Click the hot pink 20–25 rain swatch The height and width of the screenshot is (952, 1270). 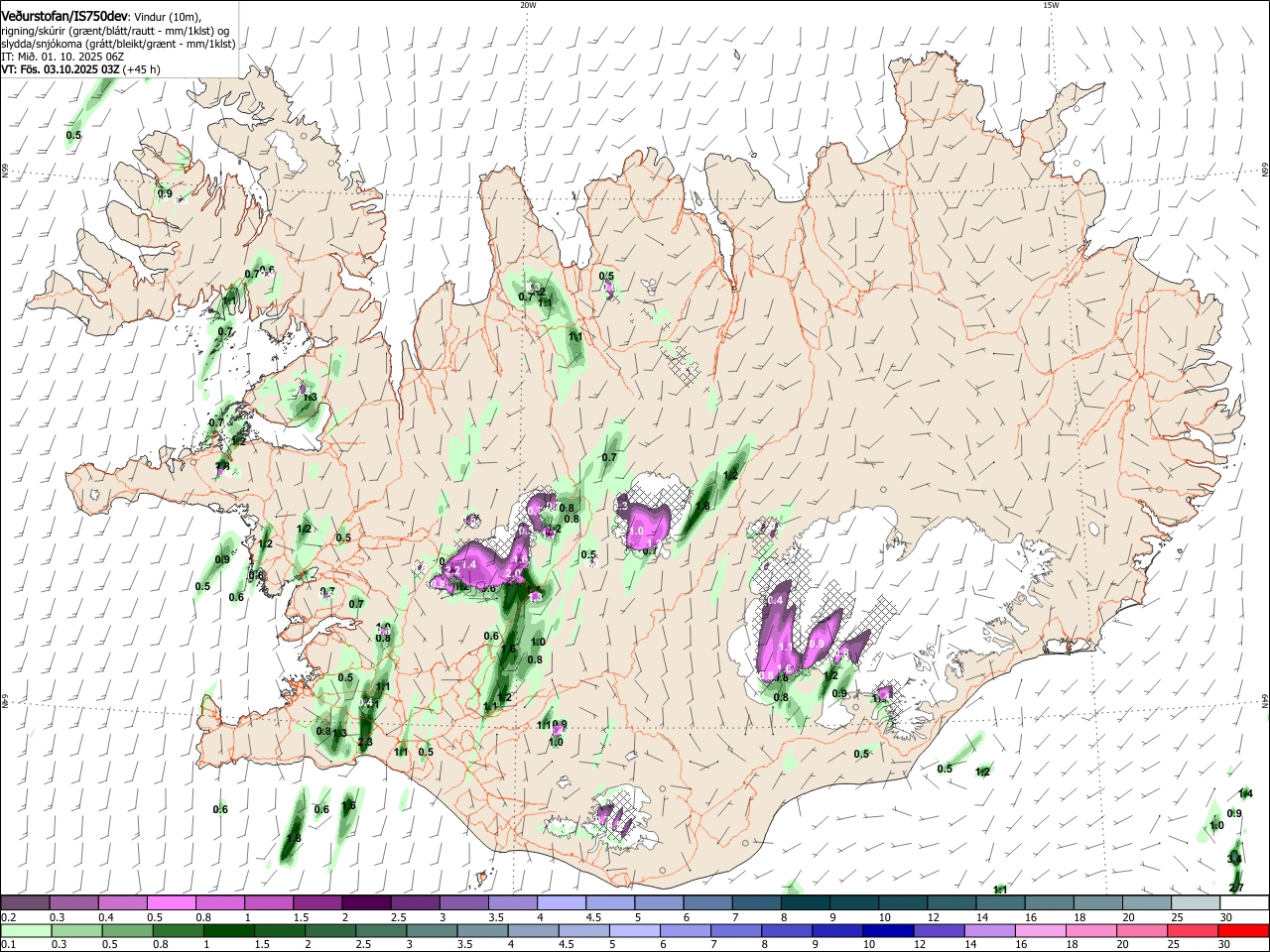[x=1144, y=931]
